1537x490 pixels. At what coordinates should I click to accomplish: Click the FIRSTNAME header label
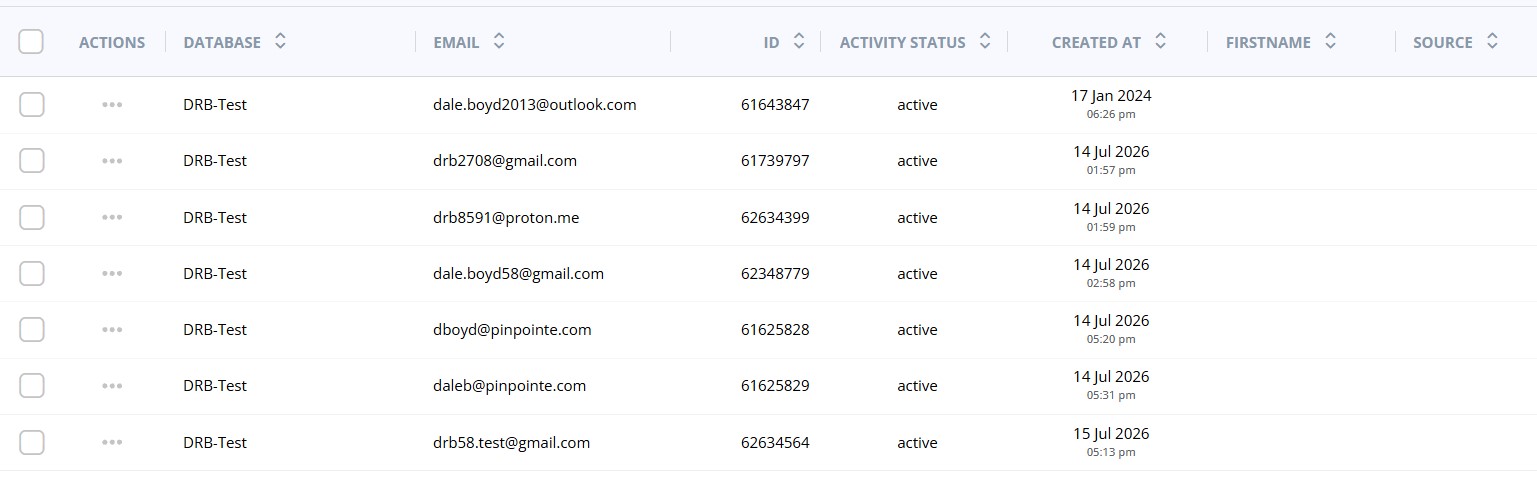1268,43
